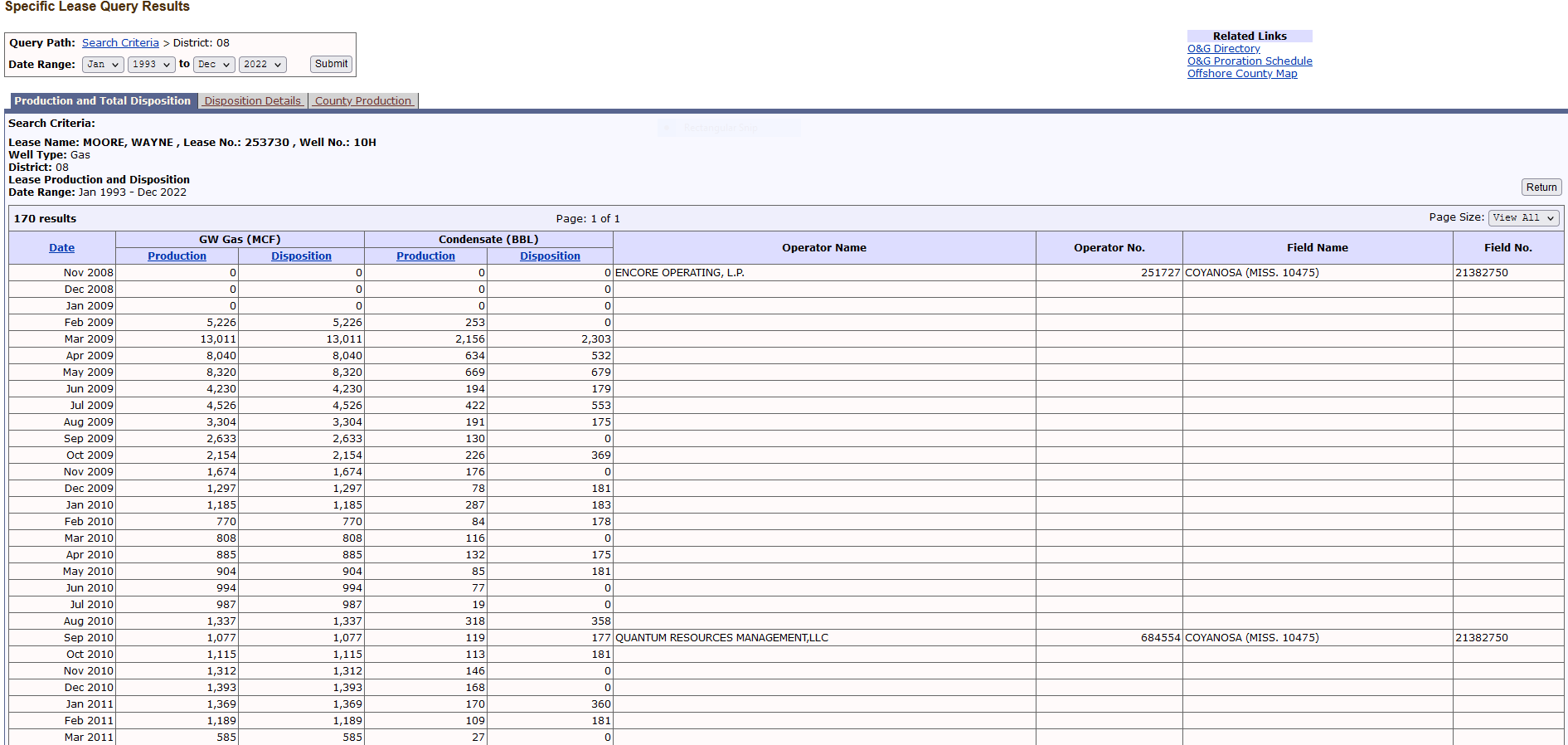Open the Offshore County Map link
Viewport: 1568px width, 745px height.
[x=1242, y=74]
